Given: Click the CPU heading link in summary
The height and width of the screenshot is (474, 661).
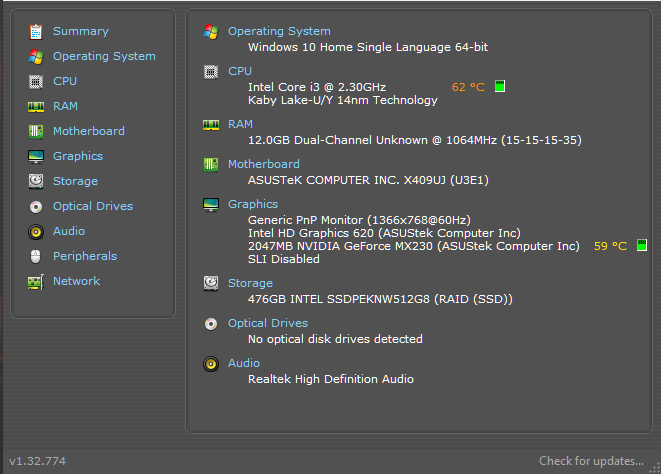Looking at the screenshot, I should [x=240, y=71].
